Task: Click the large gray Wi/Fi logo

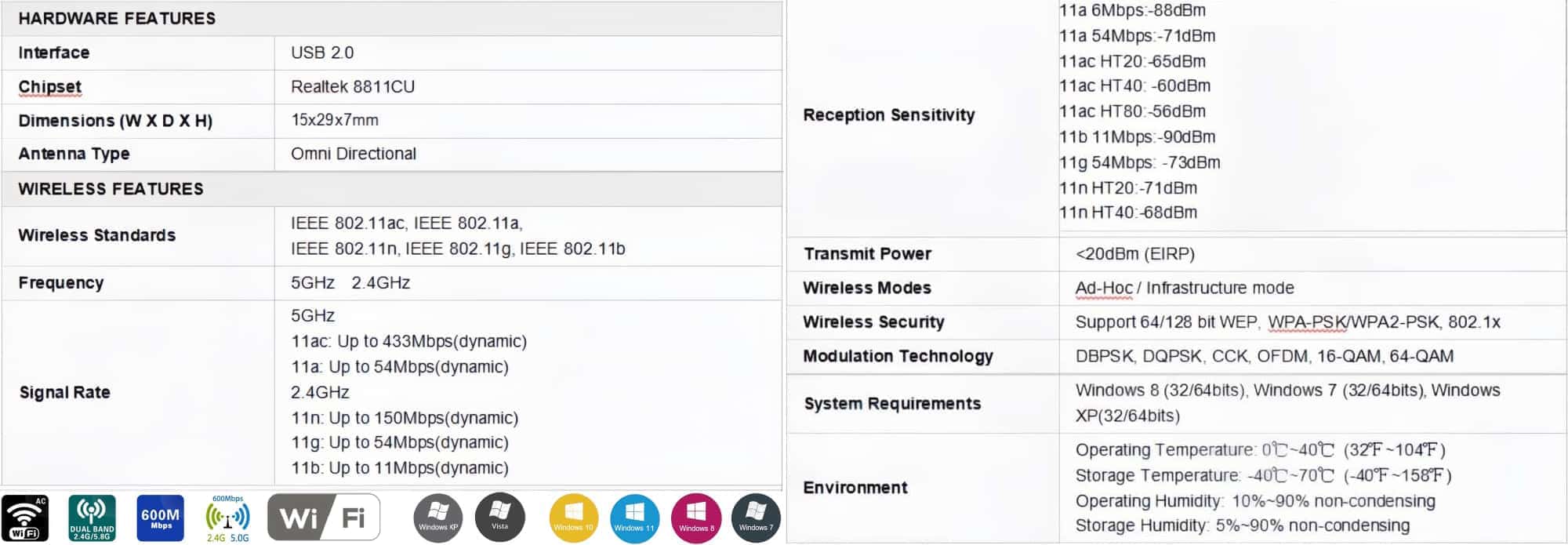Action: [324, 518]
